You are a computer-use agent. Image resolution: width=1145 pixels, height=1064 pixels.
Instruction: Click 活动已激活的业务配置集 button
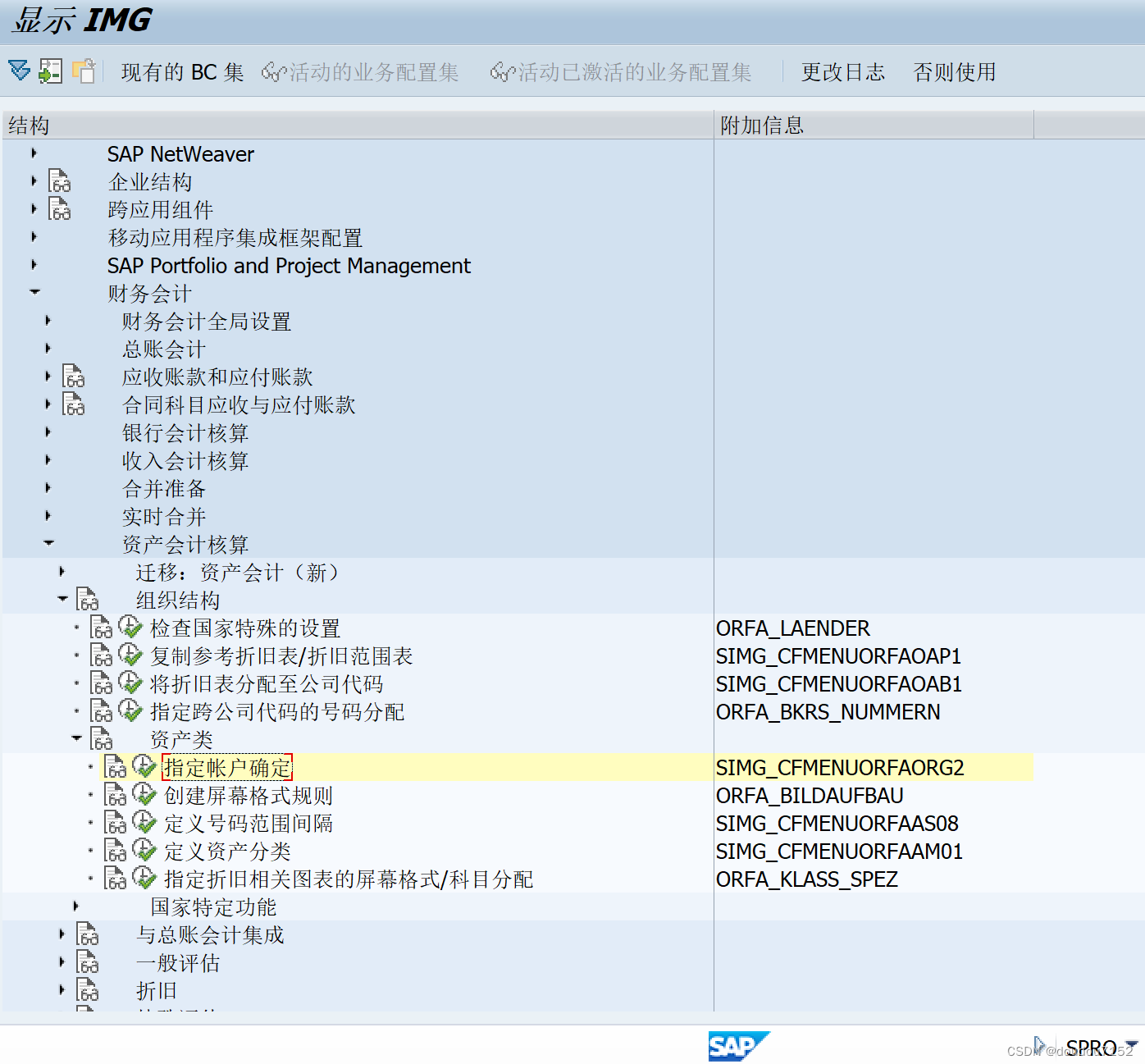pos(621,72)
